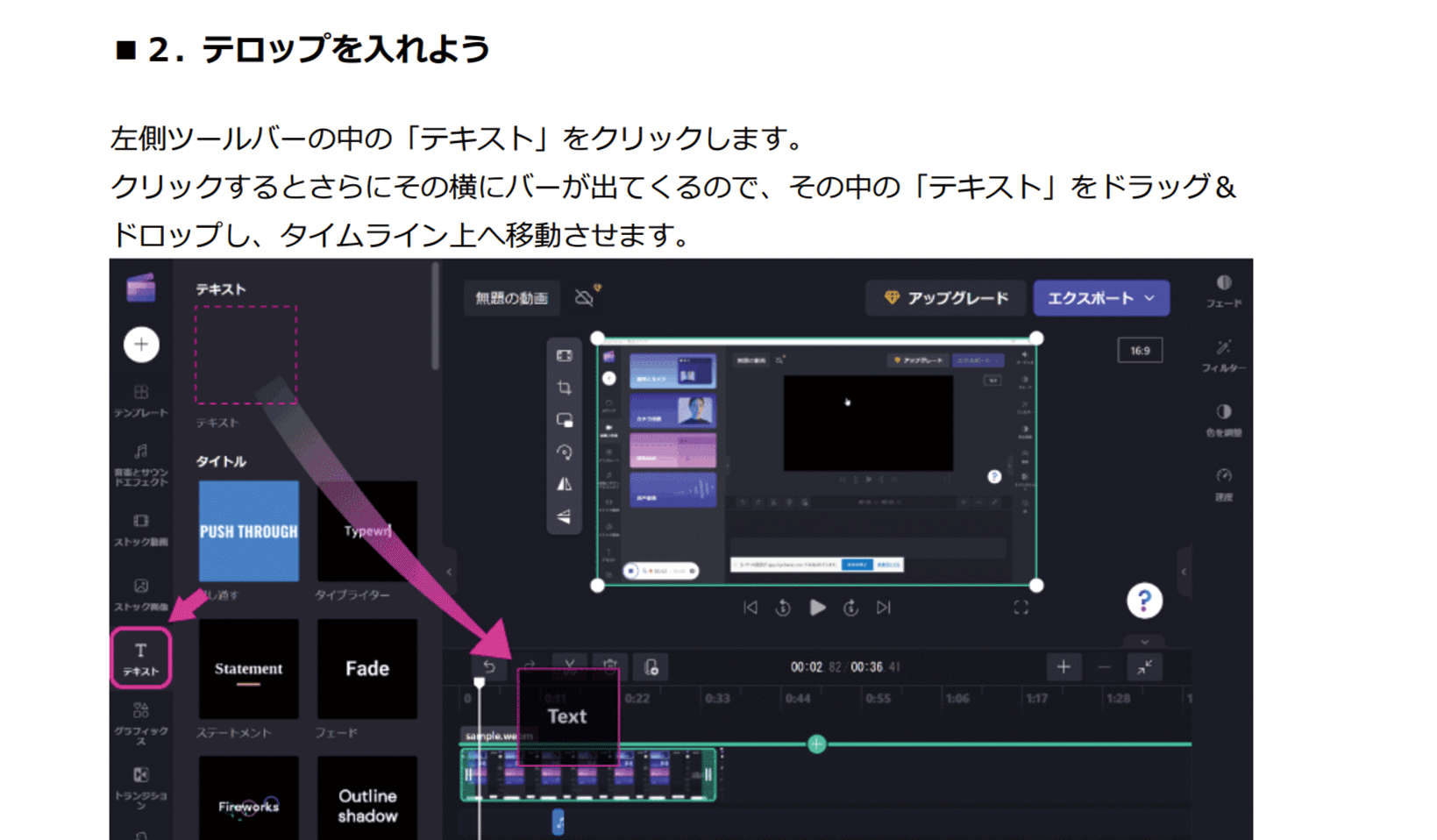Screen dimensions: 1437x840
Task: Click the rotate icon in preview toolbar
Action: [x=565, y=452]
